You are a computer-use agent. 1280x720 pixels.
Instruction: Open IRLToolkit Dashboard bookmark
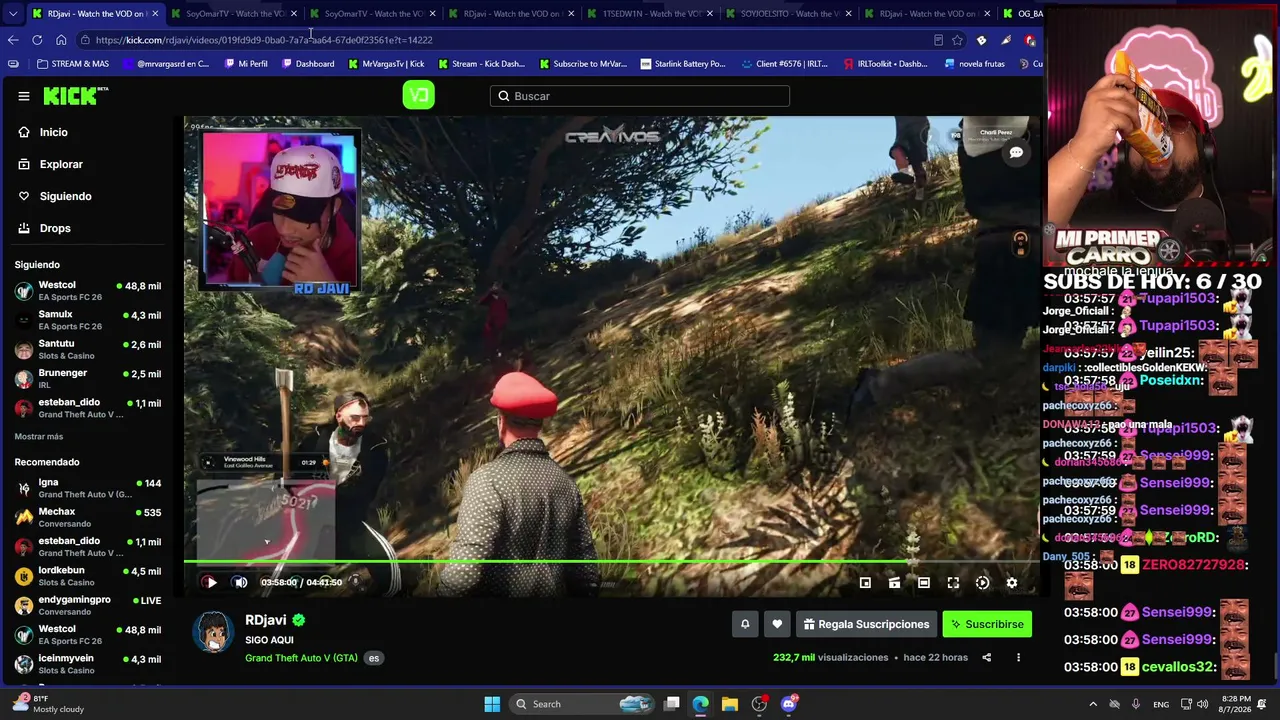click(x=885, y=64)
